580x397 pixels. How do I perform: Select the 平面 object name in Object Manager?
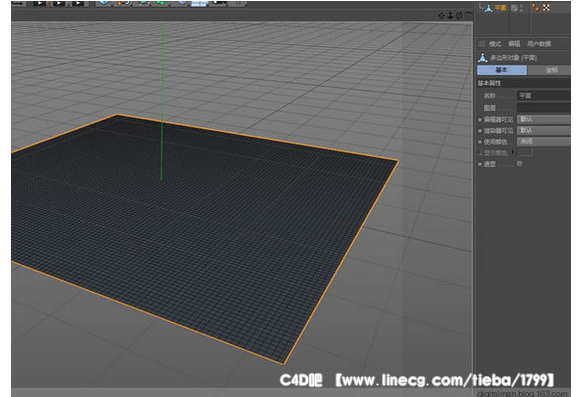coord(500,8)
